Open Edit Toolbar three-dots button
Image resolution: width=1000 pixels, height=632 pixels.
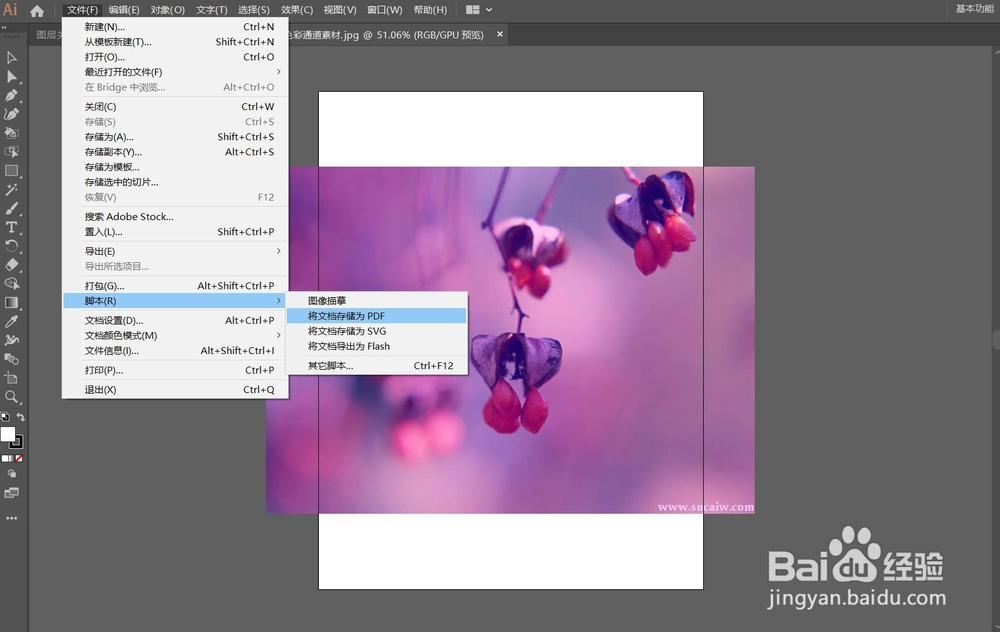pyautogui.click(x=11, y=518)
